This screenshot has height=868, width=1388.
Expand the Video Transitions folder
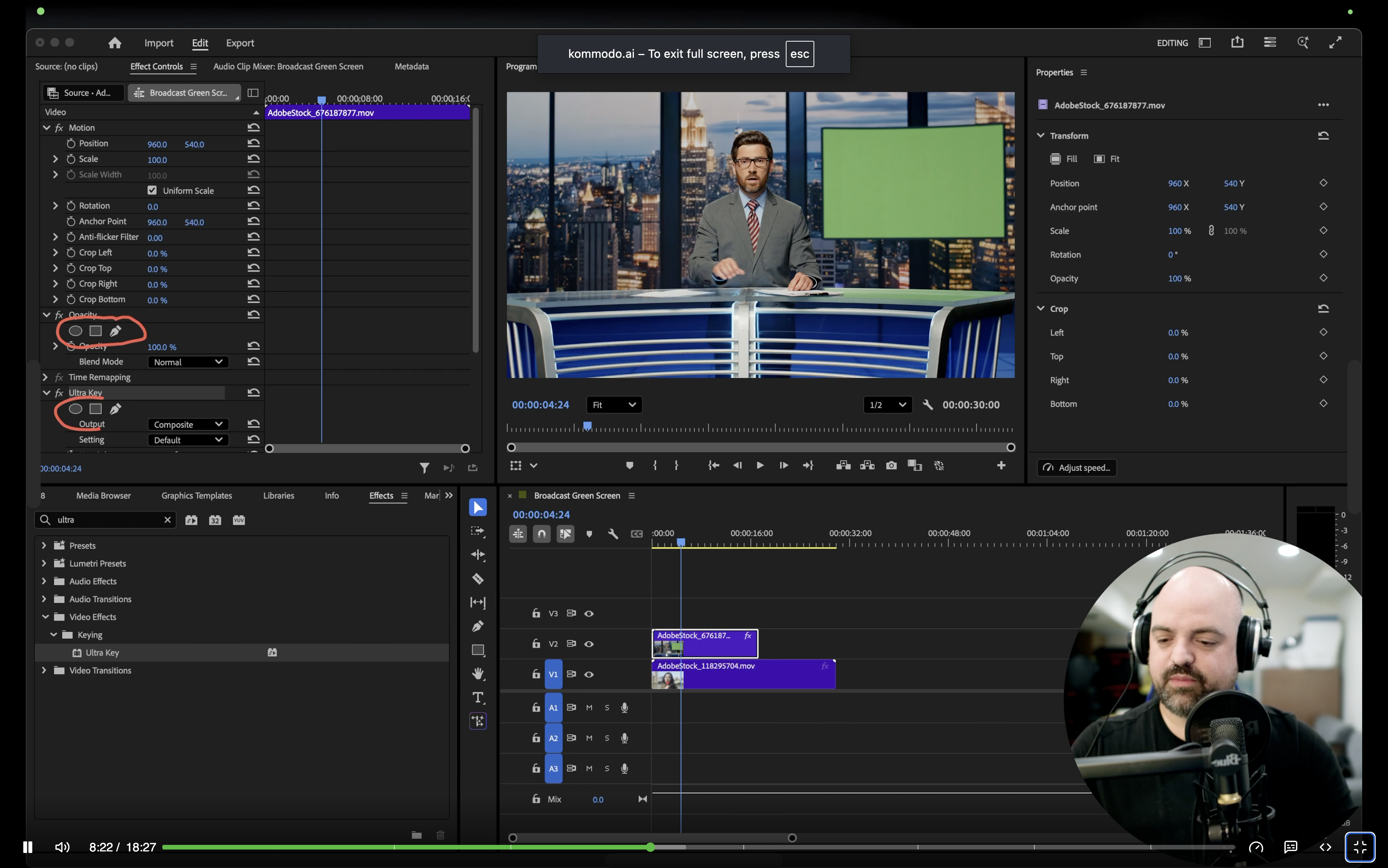click(44, 670)
